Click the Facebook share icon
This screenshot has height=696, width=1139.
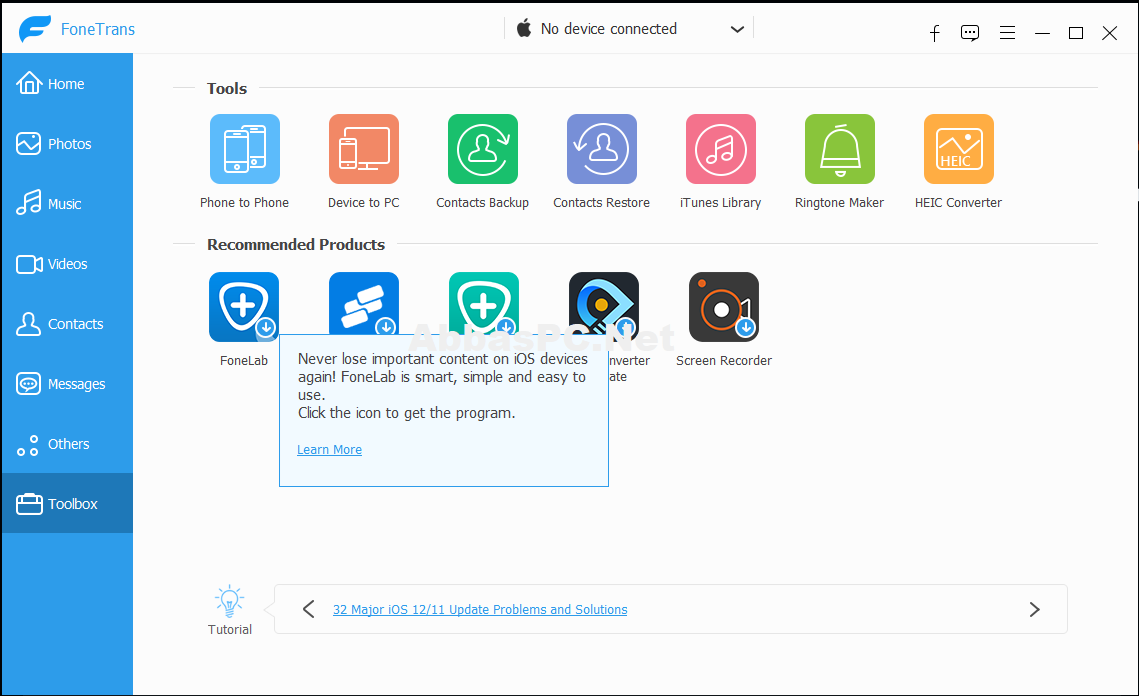pos(935,33)
